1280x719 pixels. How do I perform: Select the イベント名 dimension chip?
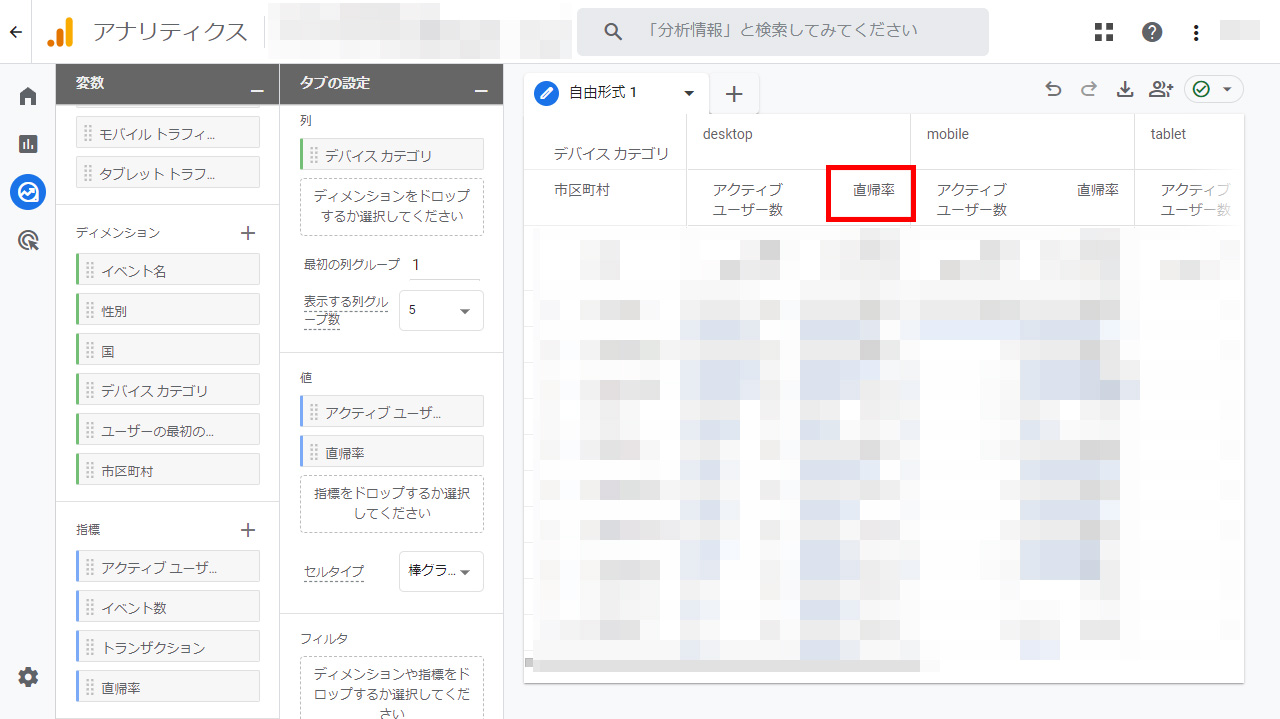point(168,270)
